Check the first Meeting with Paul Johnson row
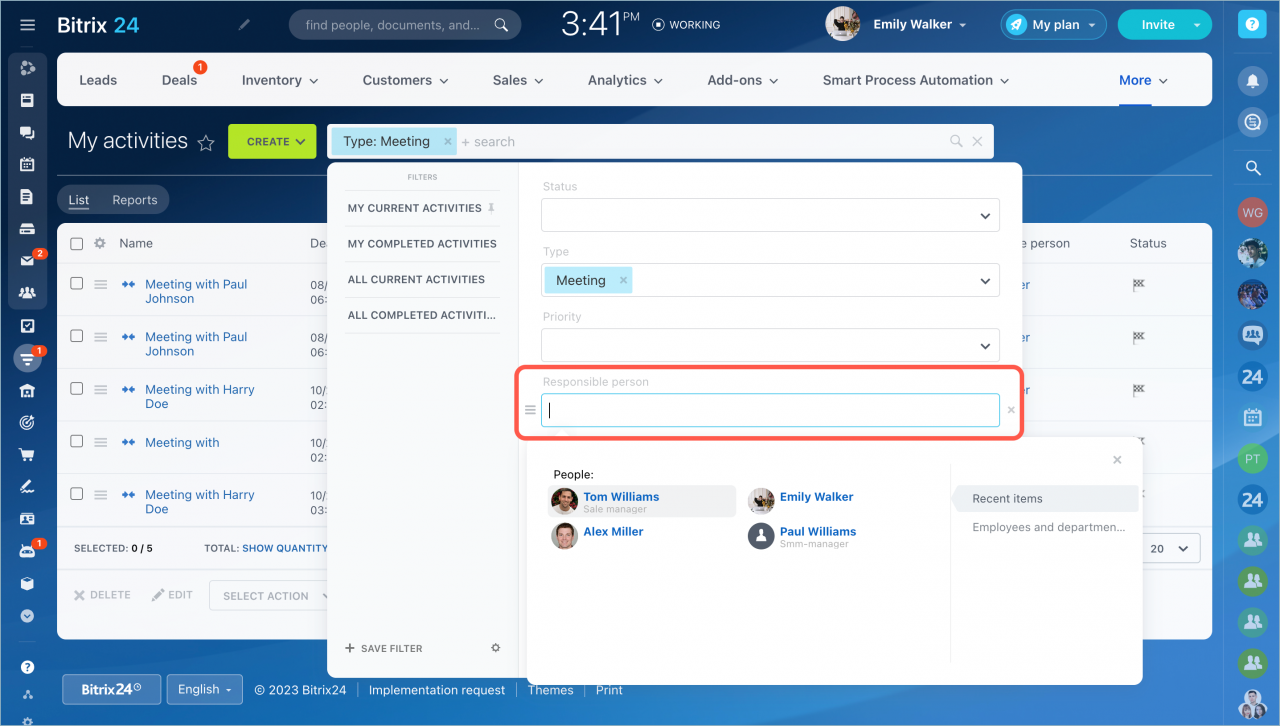This screenshot has width=1280, height=726. [76, 284]
